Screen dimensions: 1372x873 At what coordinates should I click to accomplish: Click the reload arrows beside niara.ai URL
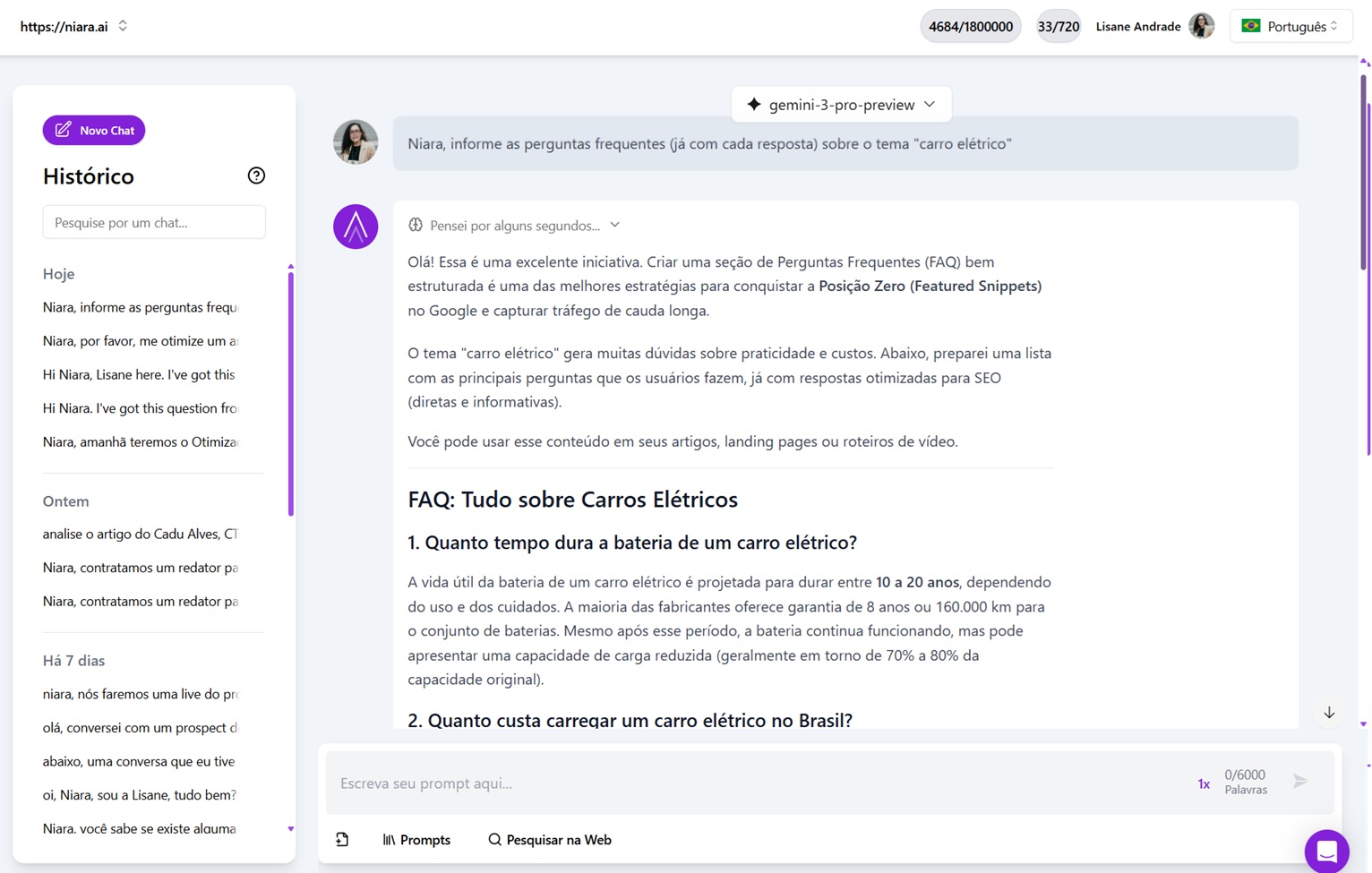[123, 26]
